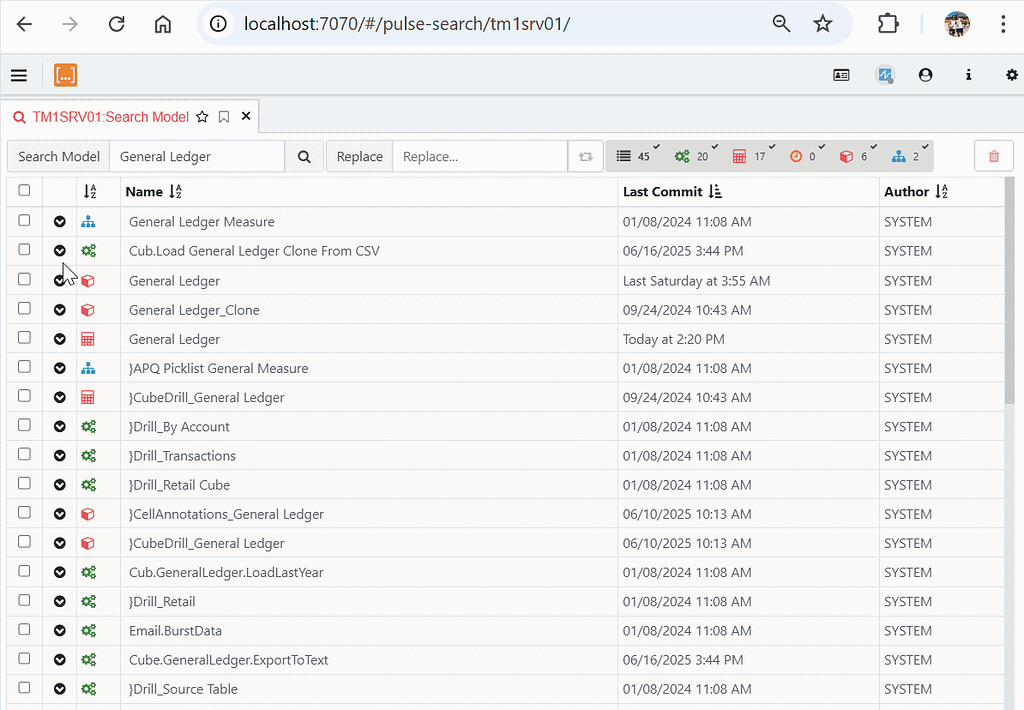Click the bookmark icon on the Search Model tab

tap(224, 117)
